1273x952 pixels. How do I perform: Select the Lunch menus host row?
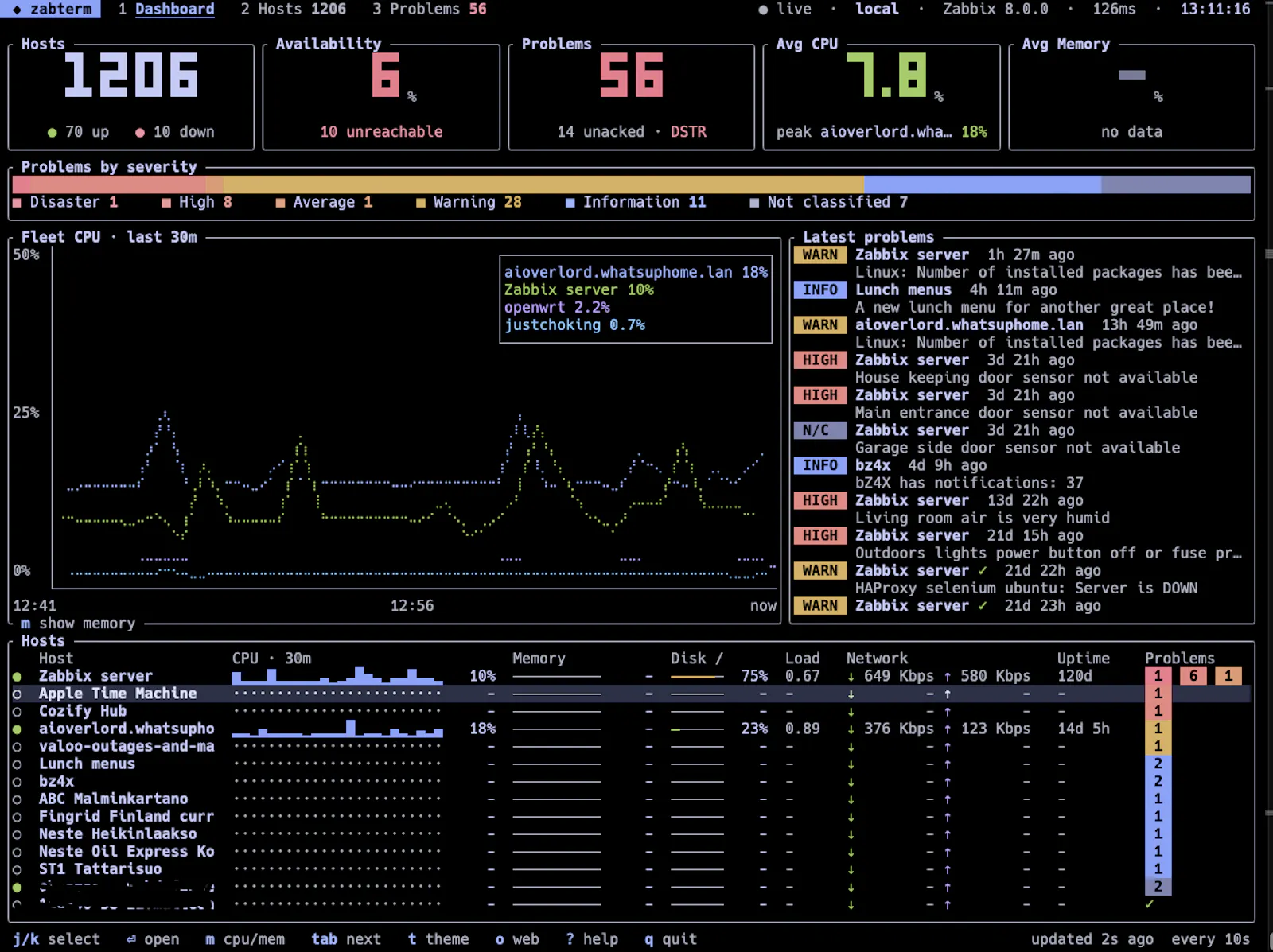tap(631, 764)
